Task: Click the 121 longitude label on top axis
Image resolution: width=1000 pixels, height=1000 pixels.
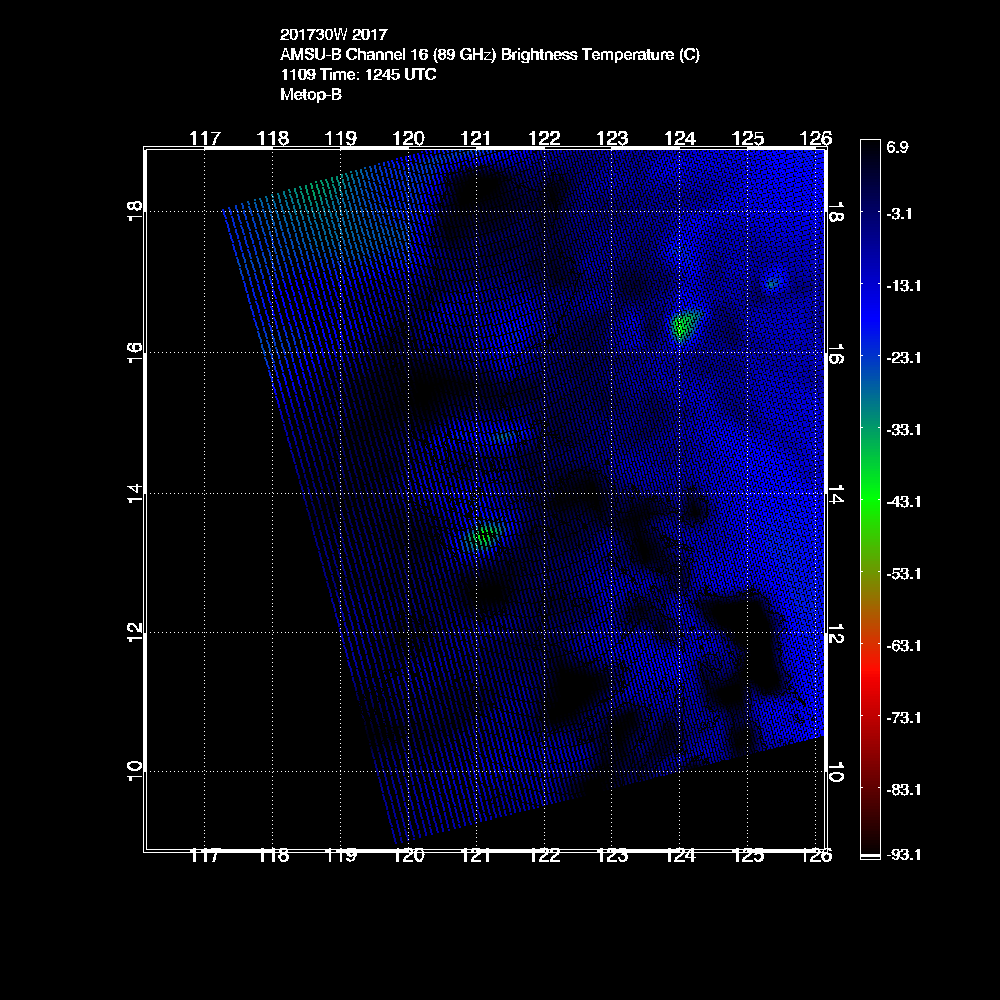Action: [x=476, y=138]
